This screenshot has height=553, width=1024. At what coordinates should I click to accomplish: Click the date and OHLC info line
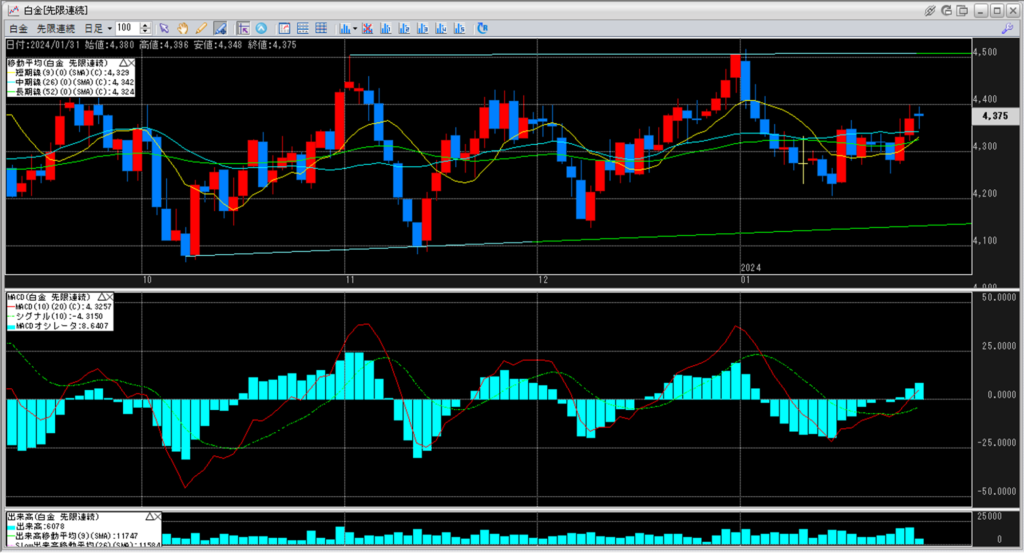pyautogui.click(x=152, y=45)
